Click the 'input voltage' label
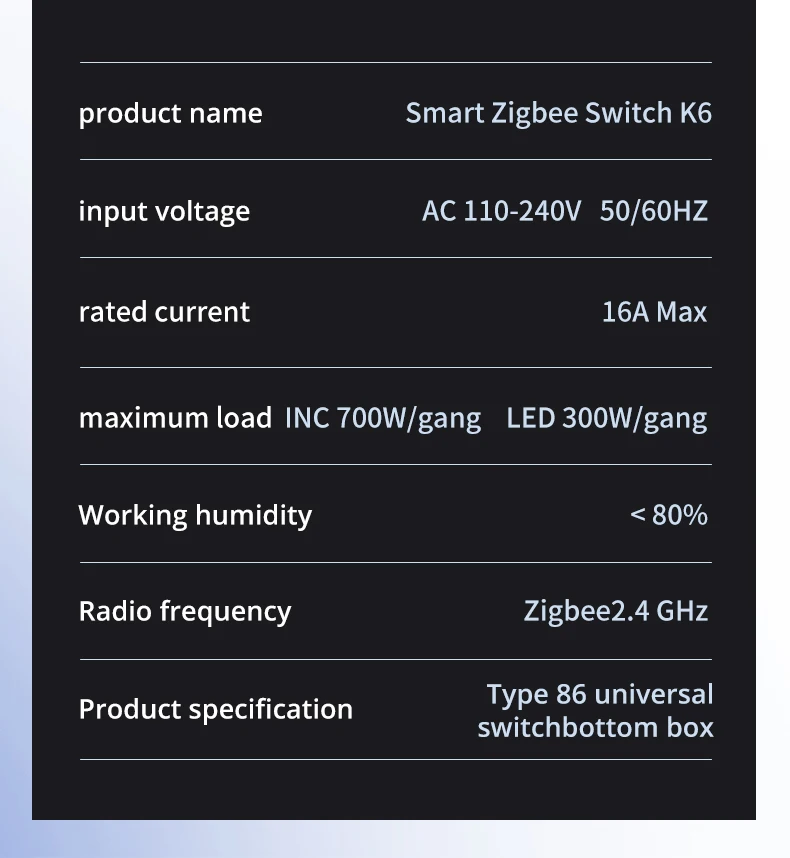This screenshot has height=858, width=790. click(164, 212)
